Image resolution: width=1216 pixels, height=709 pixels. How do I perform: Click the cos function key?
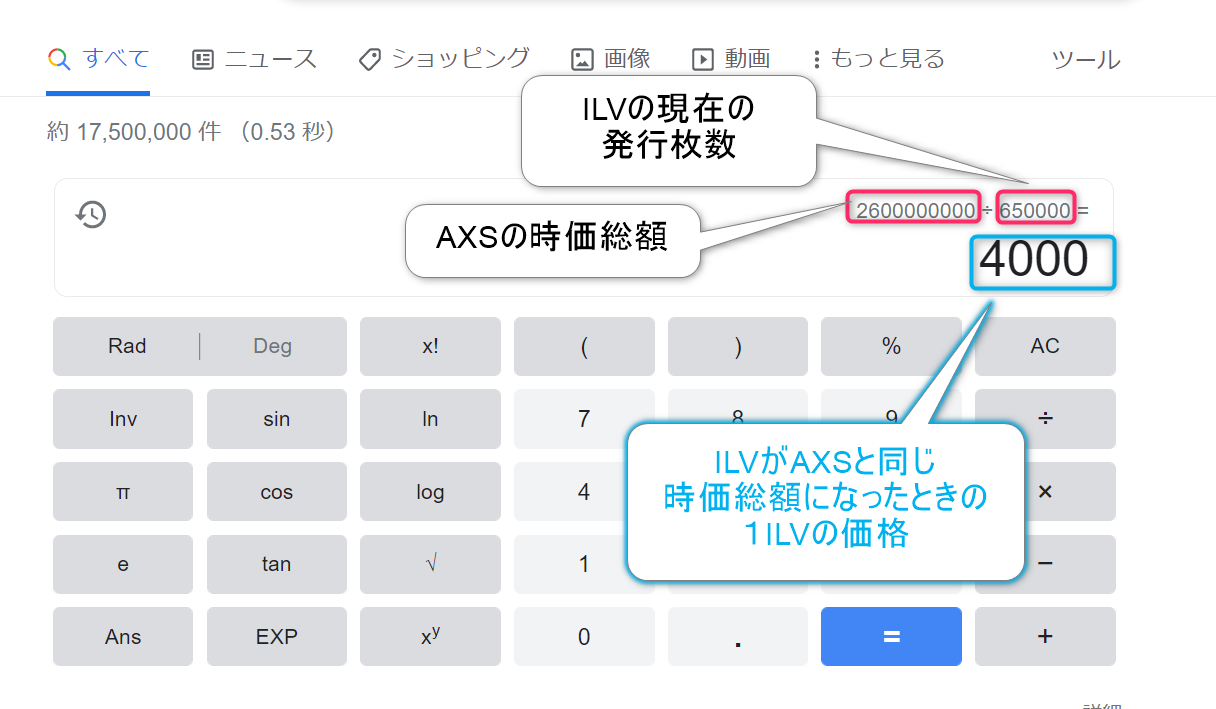tap(276, 492)
